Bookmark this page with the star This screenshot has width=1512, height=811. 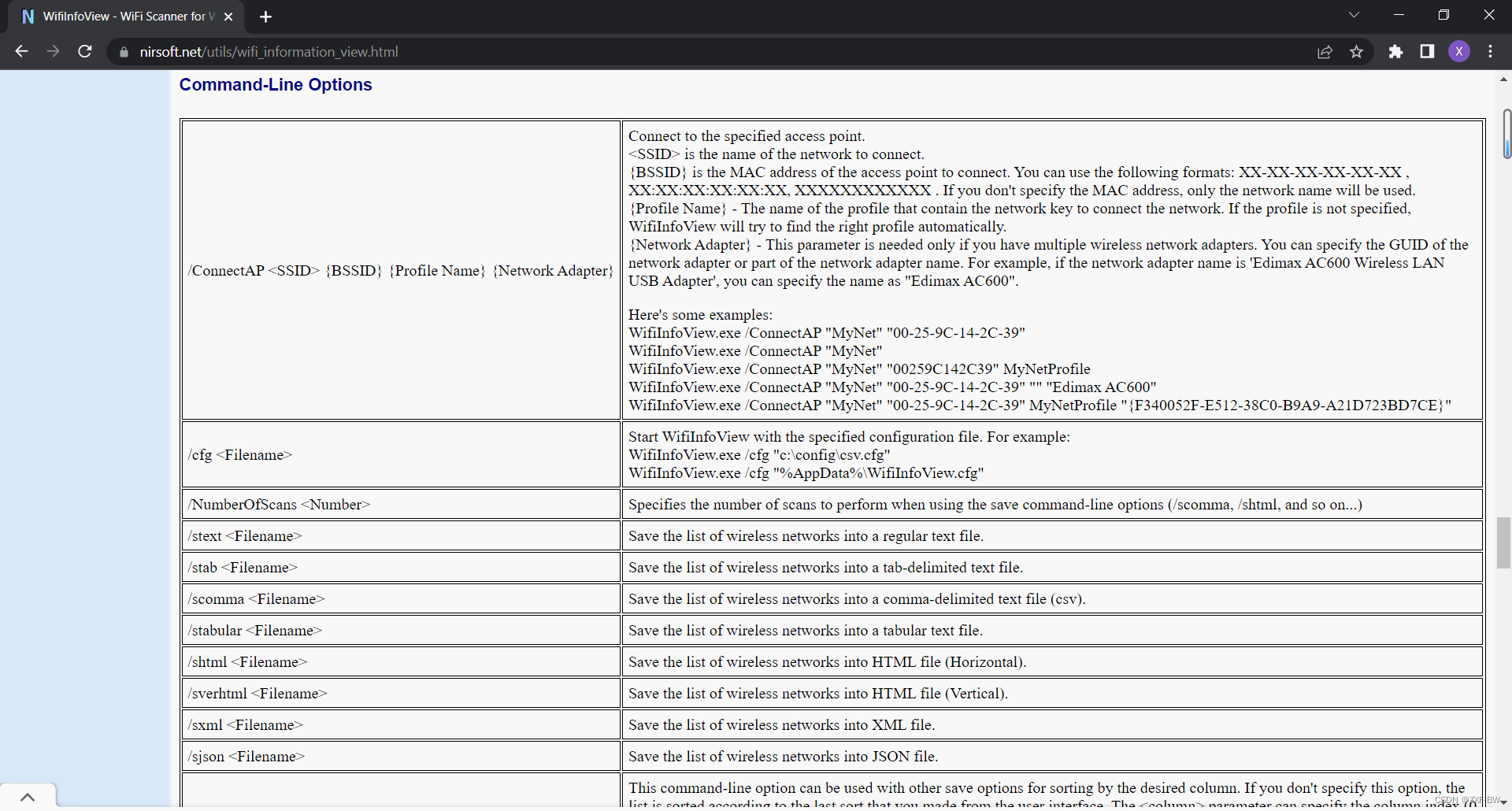(x=1356, y=52)
